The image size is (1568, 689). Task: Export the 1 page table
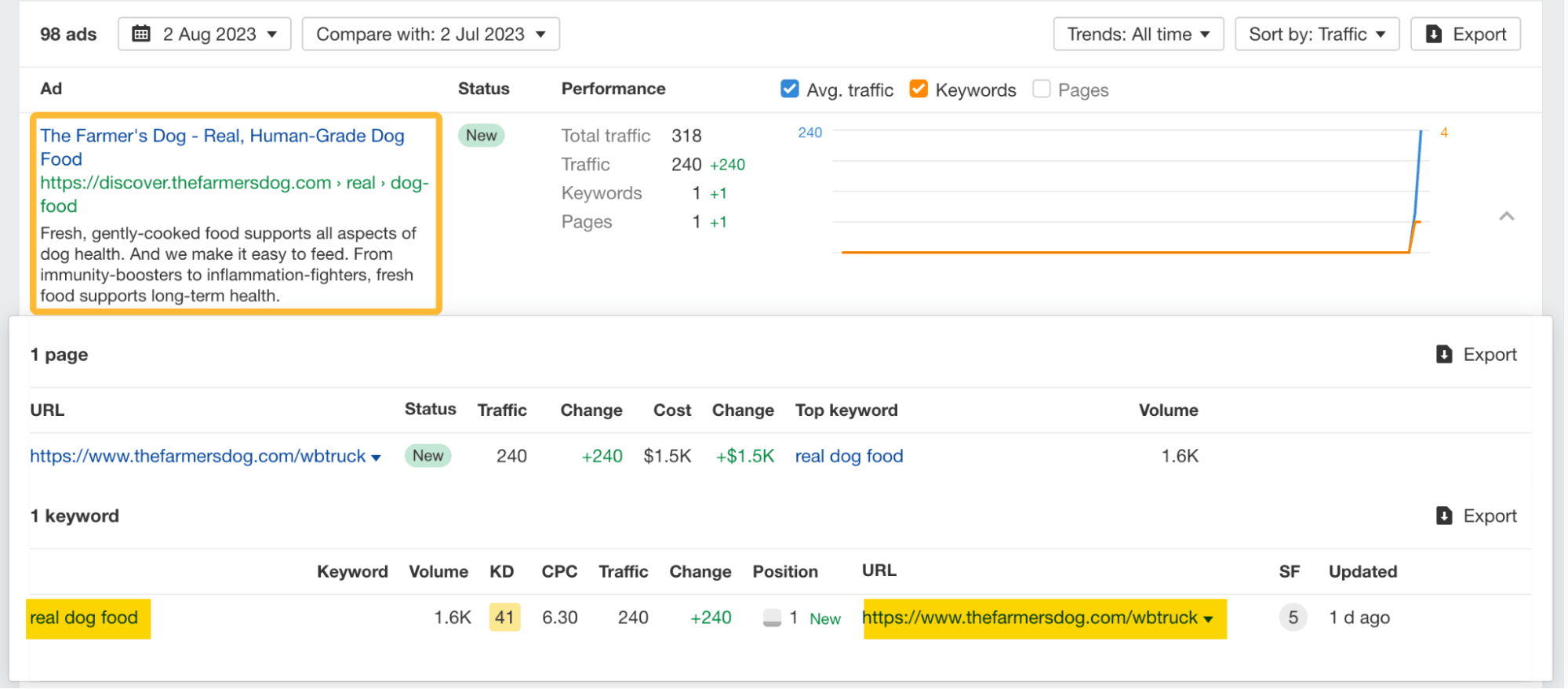[1476, 355]
